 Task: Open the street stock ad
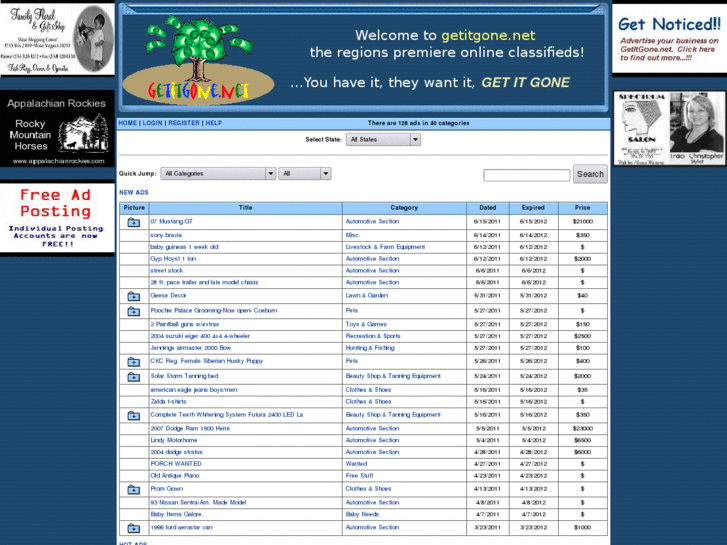pyautogui.click(x=166, y=270)
